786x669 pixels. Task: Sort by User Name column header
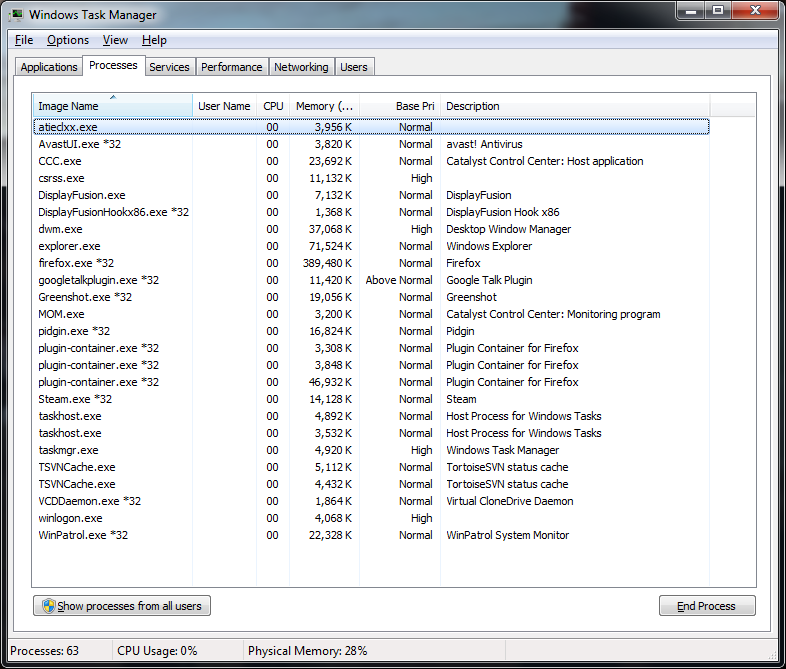pyautogui.click(x=224, y=106)
